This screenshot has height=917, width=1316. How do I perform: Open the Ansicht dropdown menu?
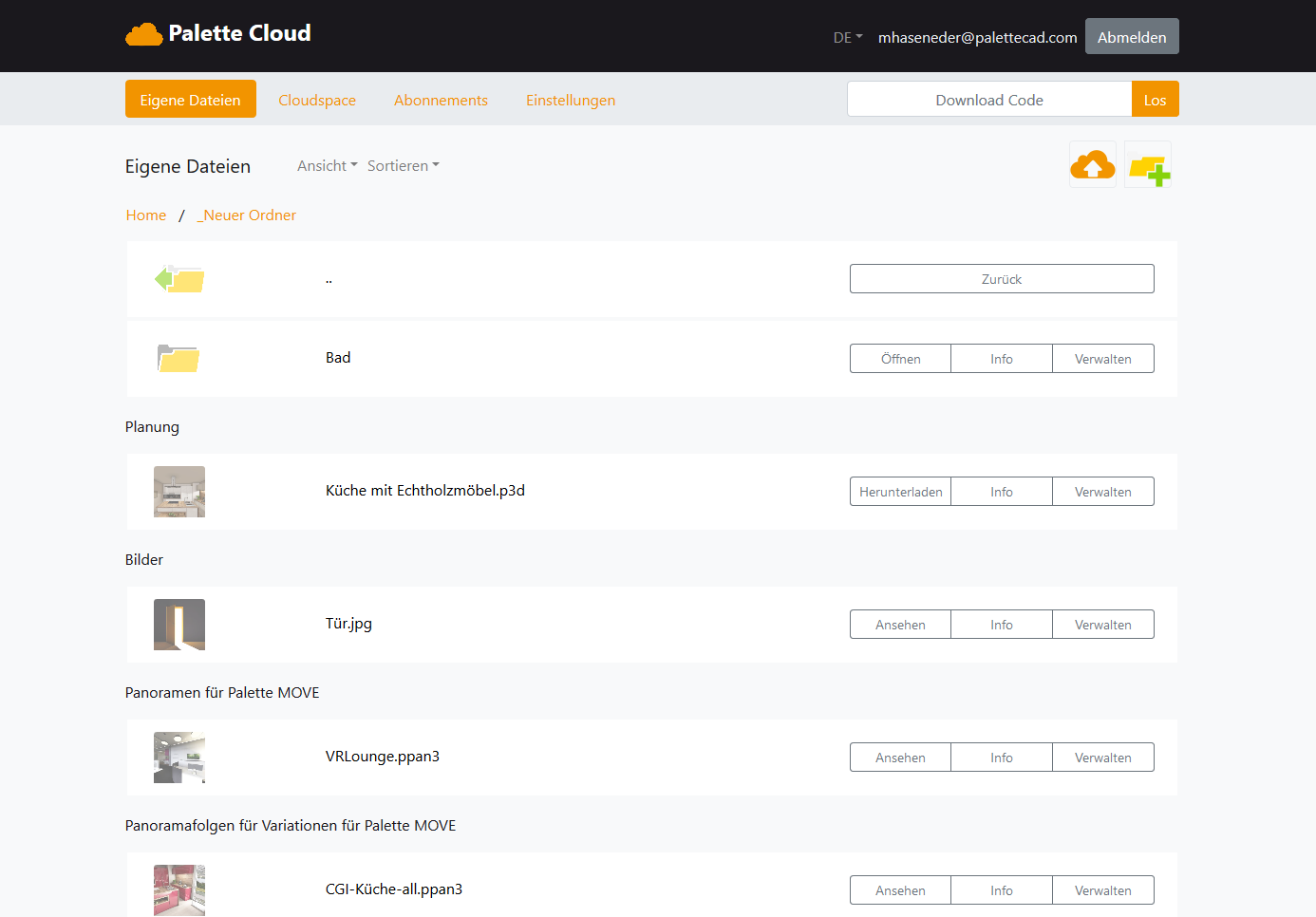pos(327,166)
